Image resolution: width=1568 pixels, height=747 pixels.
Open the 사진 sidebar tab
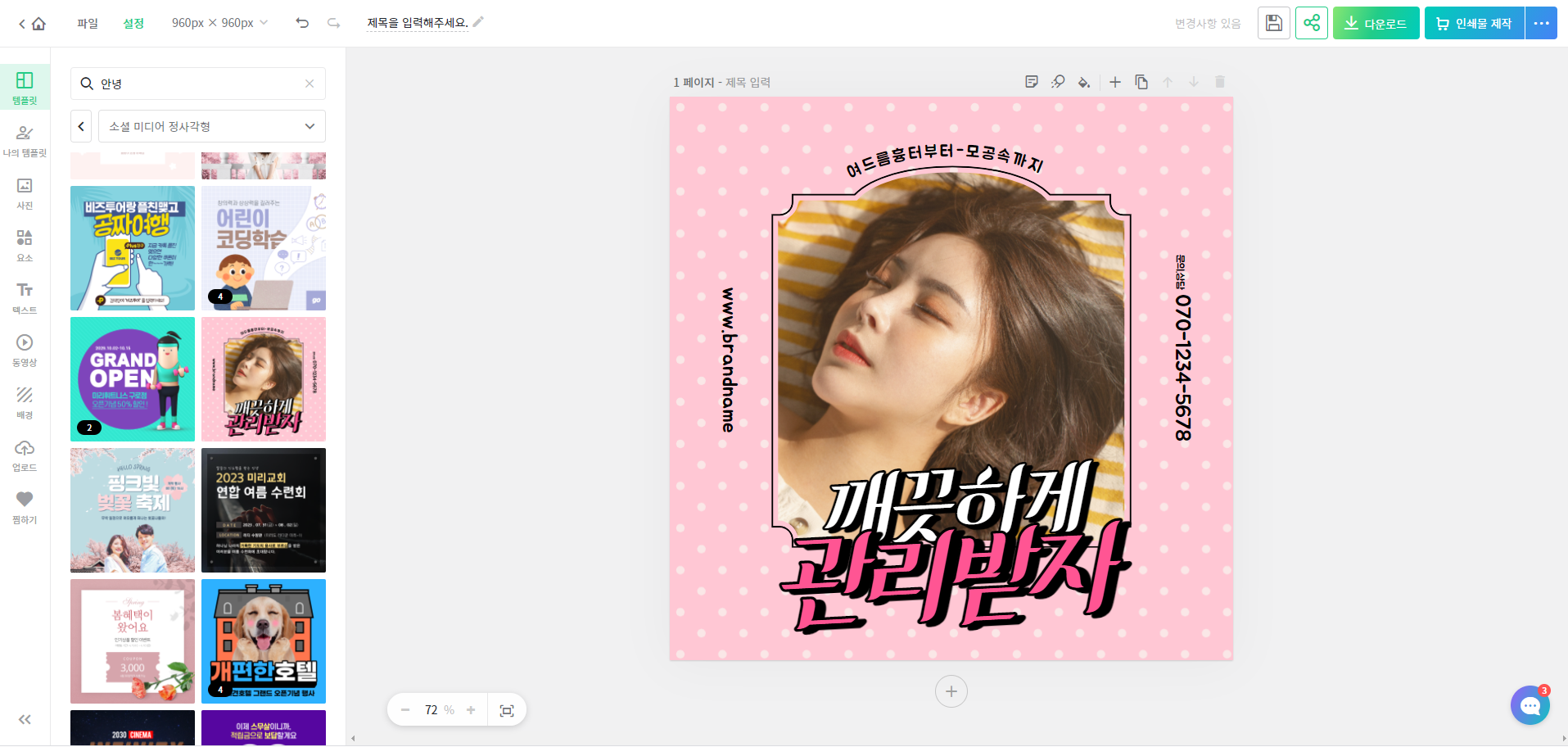25,193
